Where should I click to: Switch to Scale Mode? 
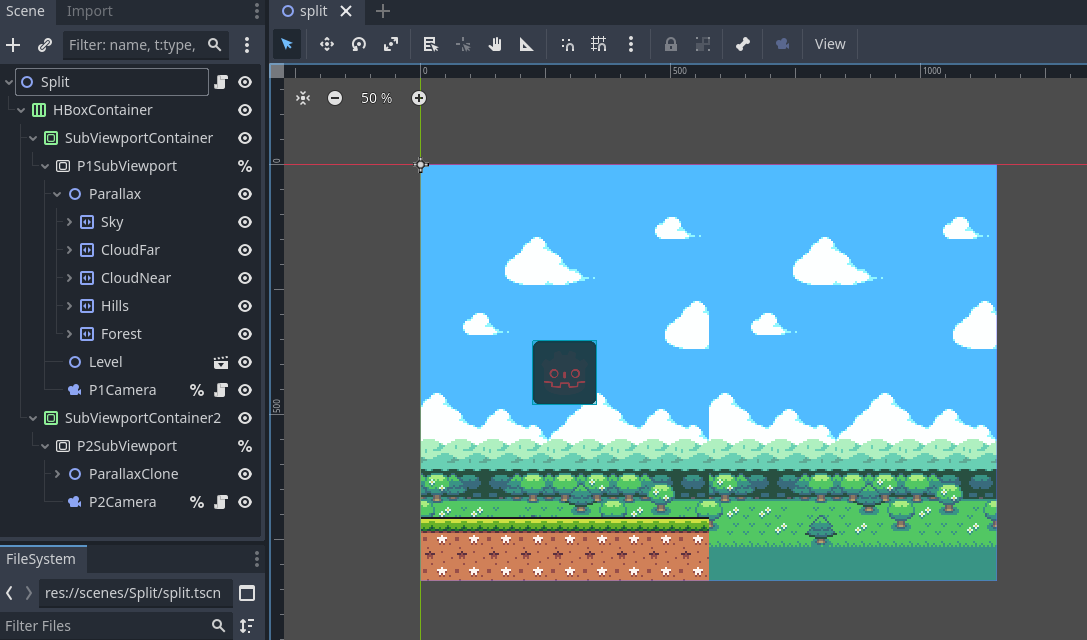pyautogui.click(x=391, y=44)
